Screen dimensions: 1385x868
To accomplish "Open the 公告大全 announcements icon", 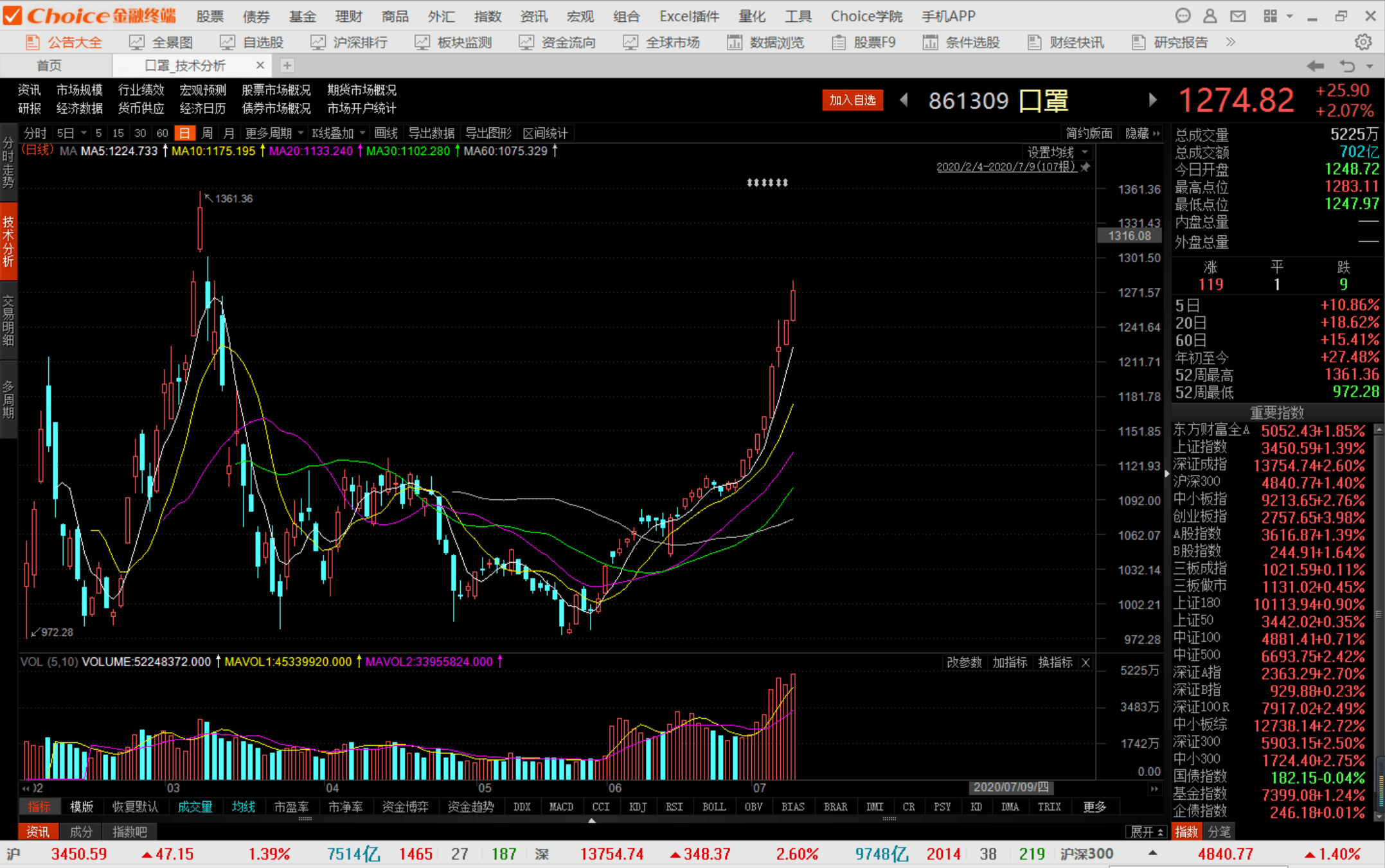I will pyautogui.click(x=32, y=42).
